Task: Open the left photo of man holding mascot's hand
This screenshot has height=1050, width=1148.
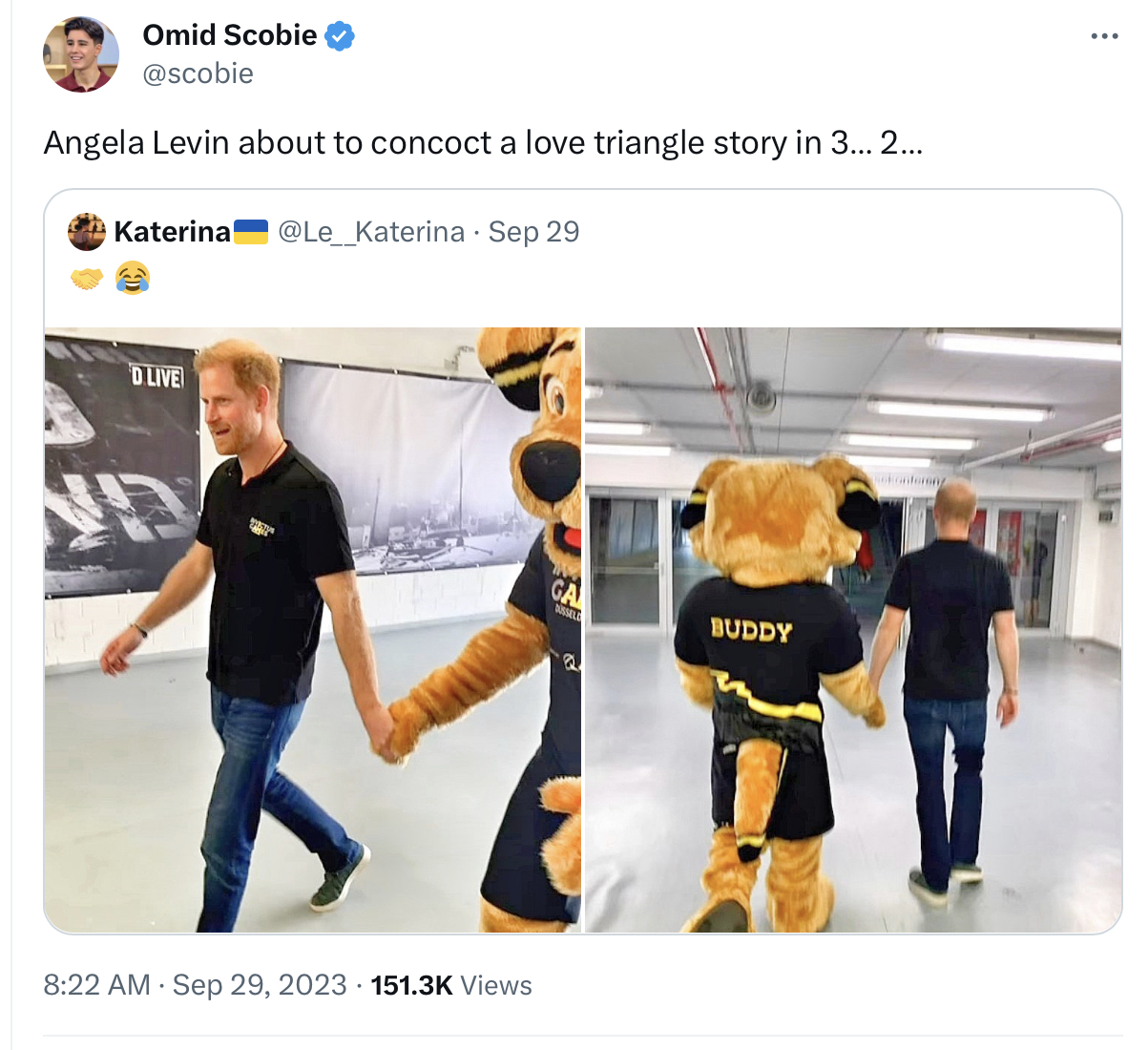Action: (x=313, y=630)
